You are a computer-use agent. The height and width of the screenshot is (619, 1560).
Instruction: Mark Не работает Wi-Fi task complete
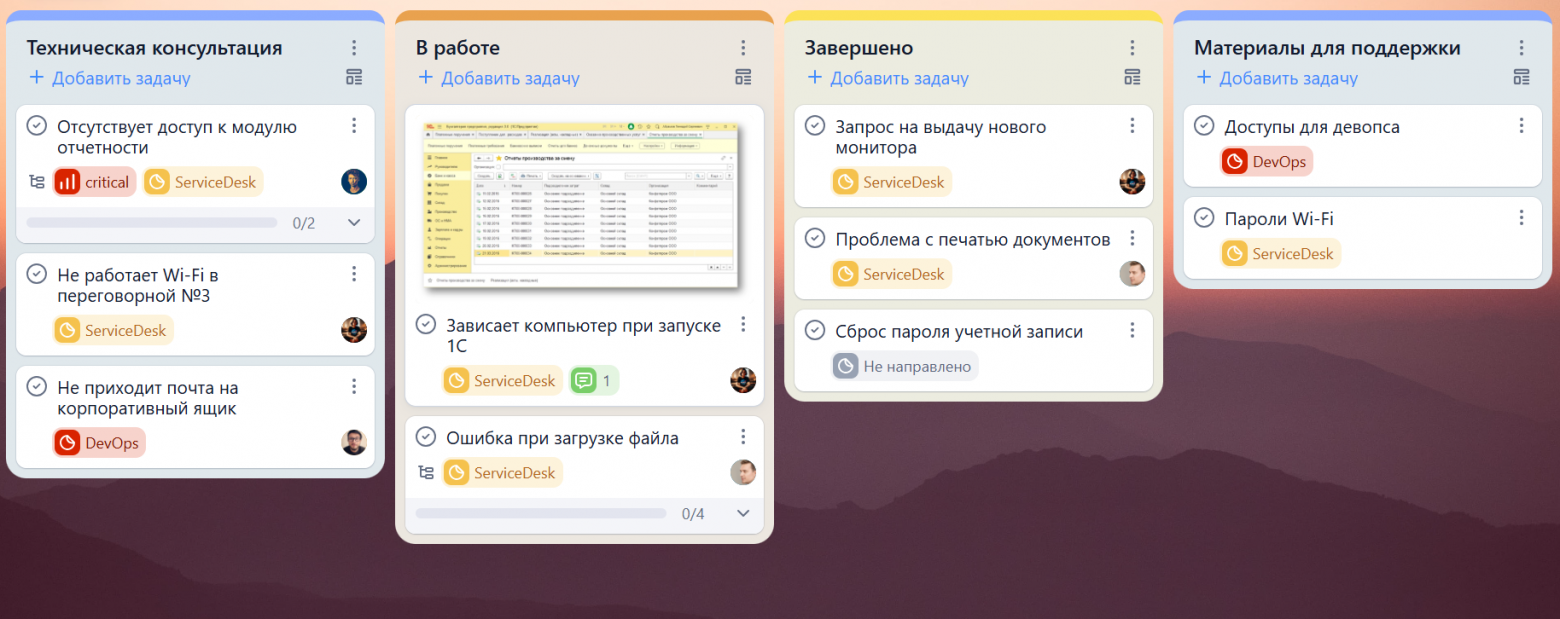click(x=37, y=273)
